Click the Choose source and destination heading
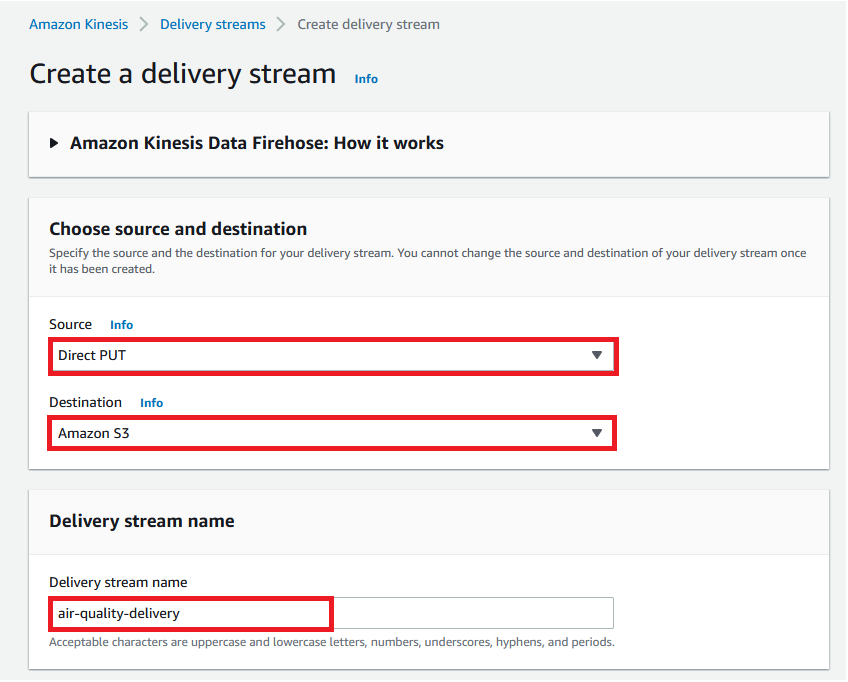The width and height of the screenshot is (848, 682). pyautogui.click(x=178, y=229)
